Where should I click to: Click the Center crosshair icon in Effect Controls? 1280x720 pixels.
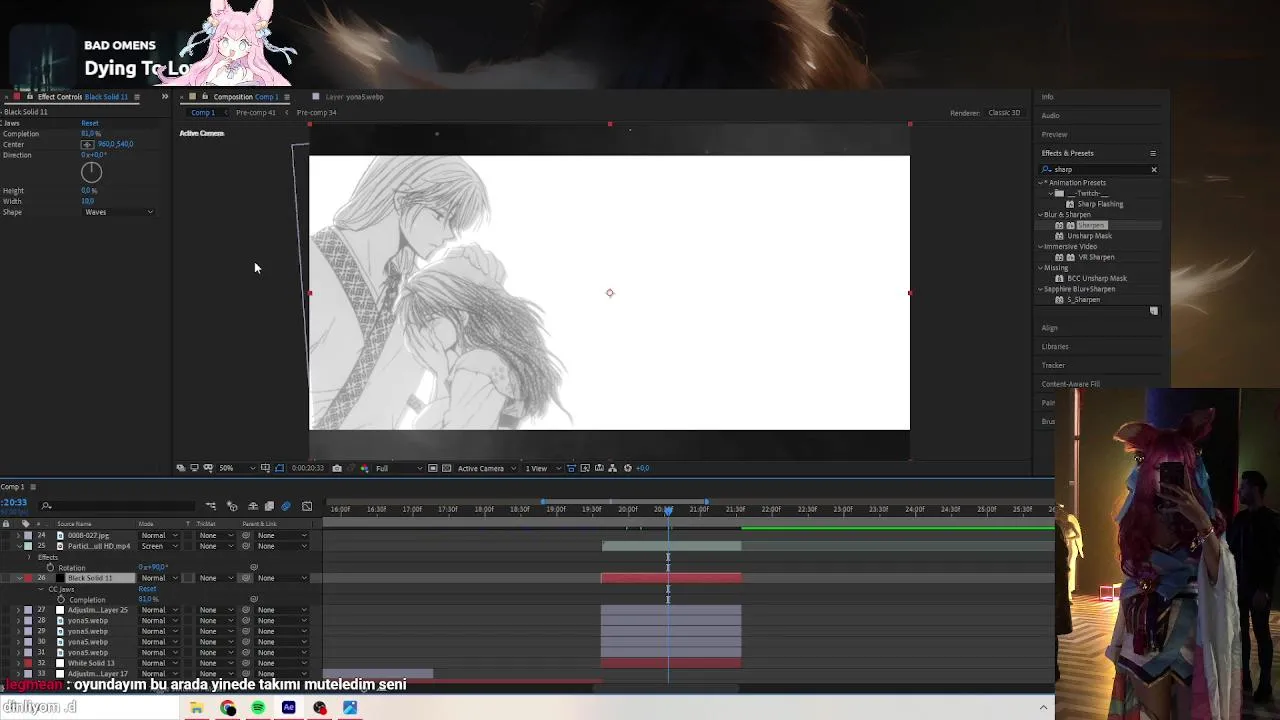pos(88,144)
